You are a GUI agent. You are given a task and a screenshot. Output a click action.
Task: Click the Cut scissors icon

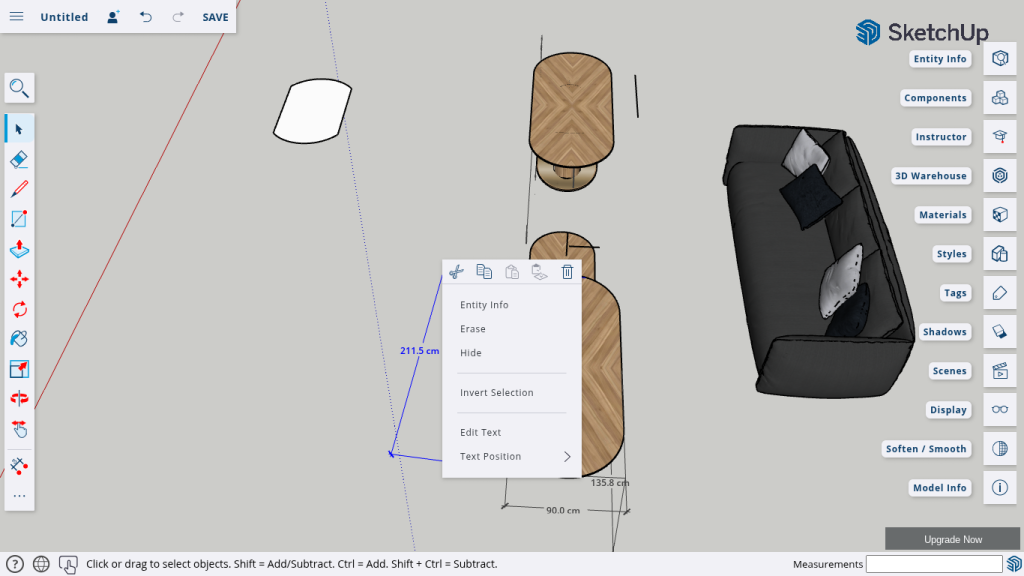[456, 271]
